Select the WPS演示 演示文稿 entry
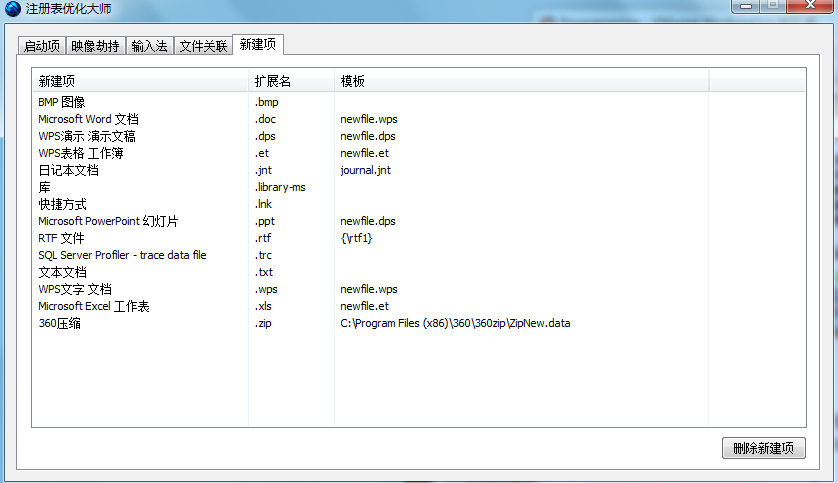838x483 pixels. click(x=87, y=136)
